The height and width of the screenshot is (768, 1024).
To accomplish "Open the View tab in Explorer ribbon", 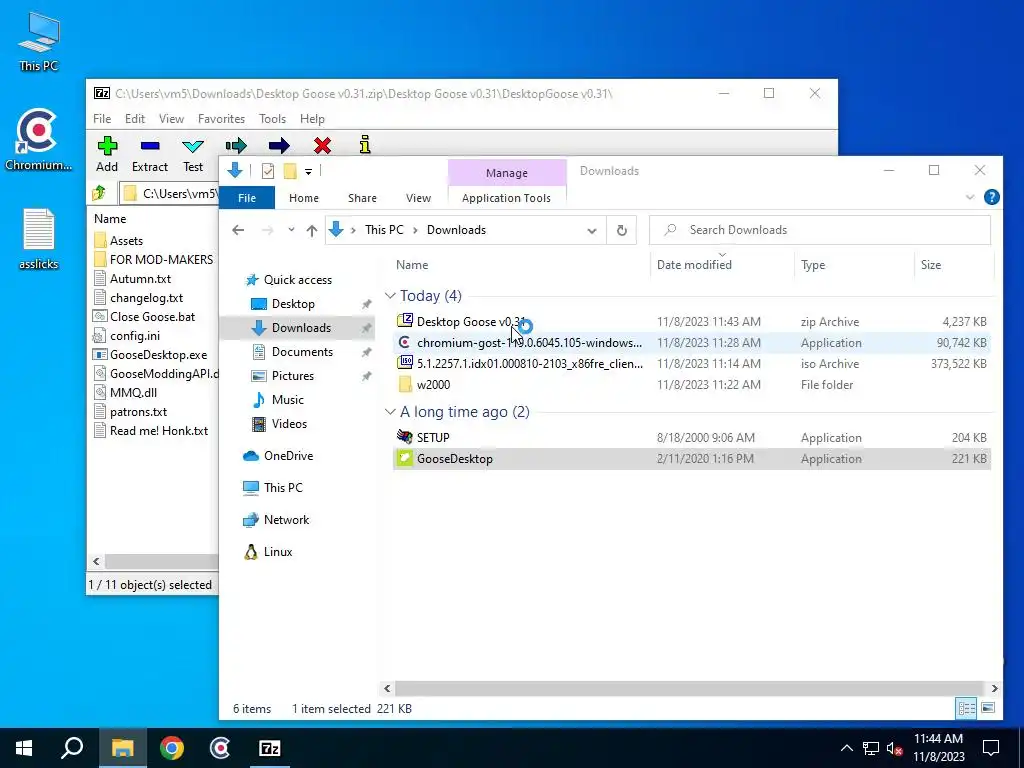I will coord(418,198).
